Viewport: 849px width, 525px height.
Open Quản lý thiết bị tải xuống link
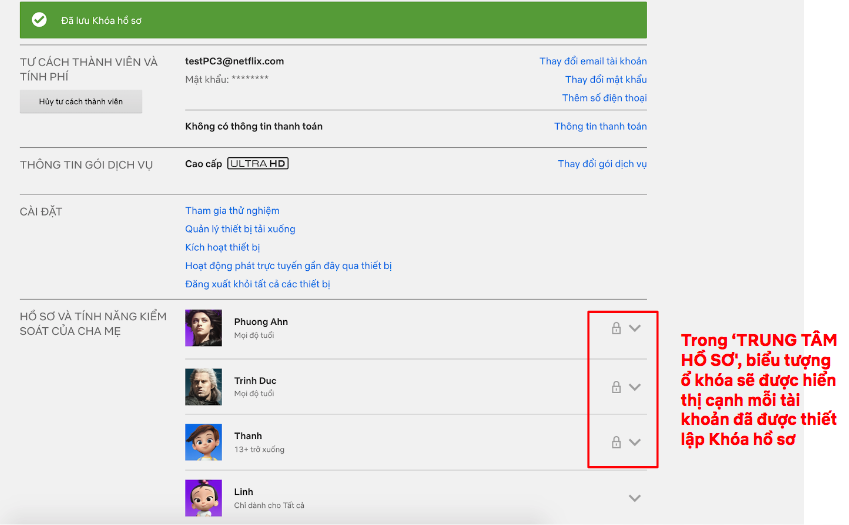240,229
